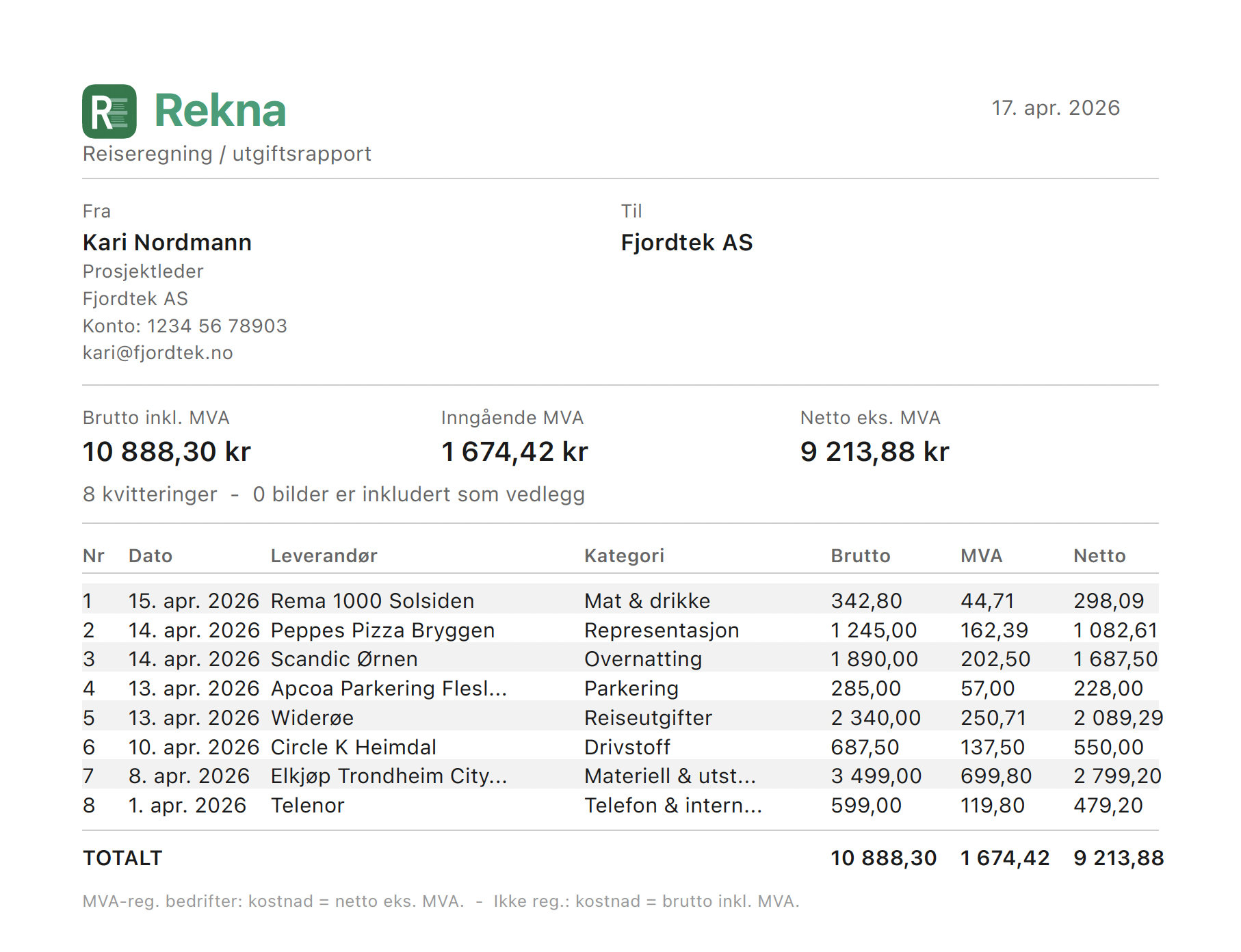Click '8 kvitteringer' summary line
This screenshot has height=952, width=1241.
point(334,494)
